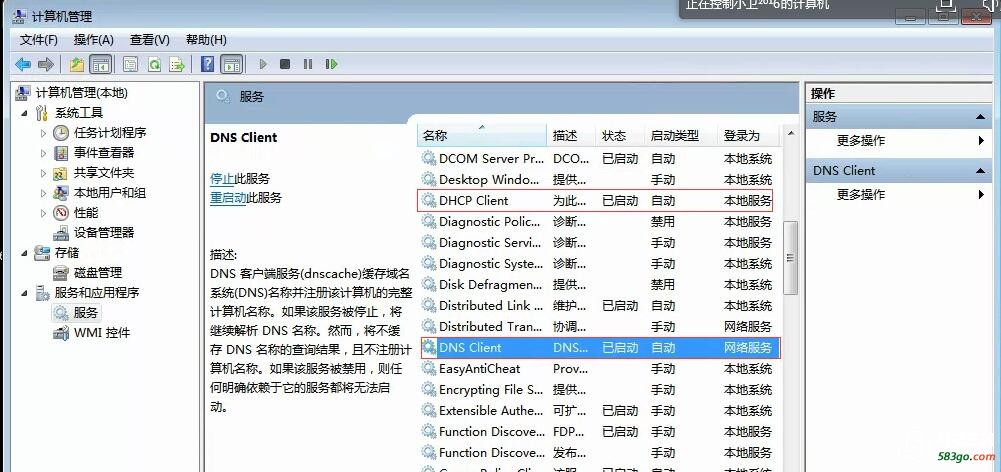Open 查看(V) menu

[x=150, y=40]
